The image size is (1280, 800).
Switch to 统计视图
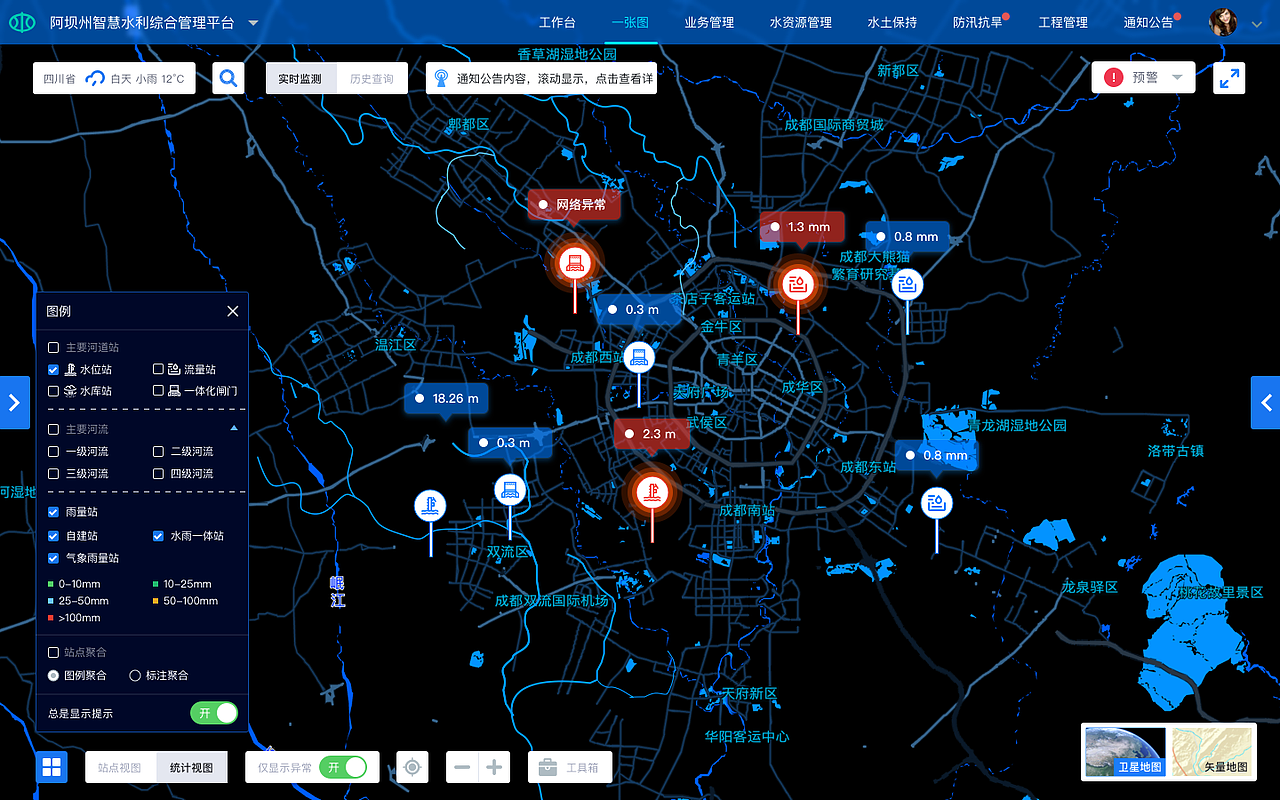(192, 767)
